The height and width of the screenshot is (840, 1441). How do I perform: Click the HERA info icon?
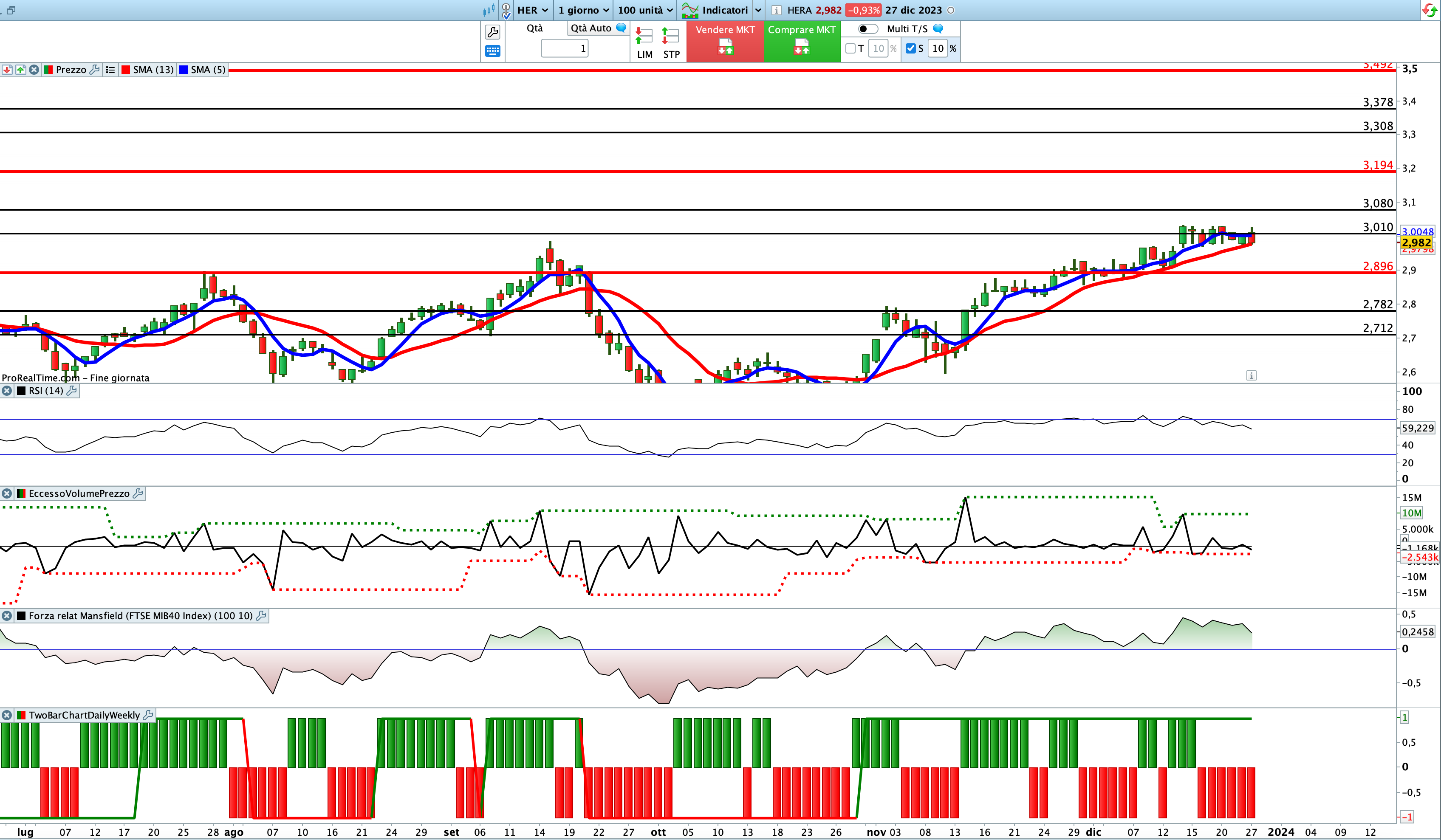click(777, 10)
